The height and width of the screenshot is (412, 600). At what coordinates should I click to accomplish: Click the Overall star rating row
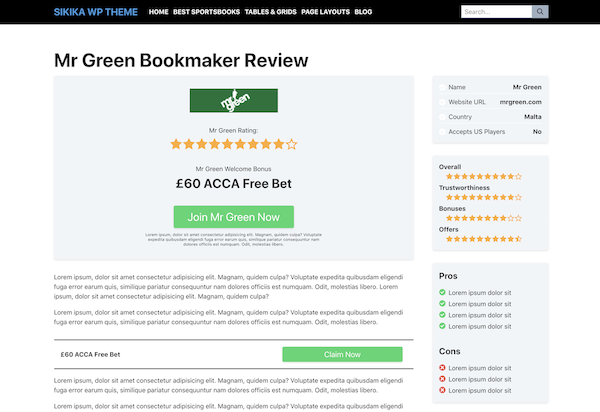pyautogui.click(x=484, y=176)
